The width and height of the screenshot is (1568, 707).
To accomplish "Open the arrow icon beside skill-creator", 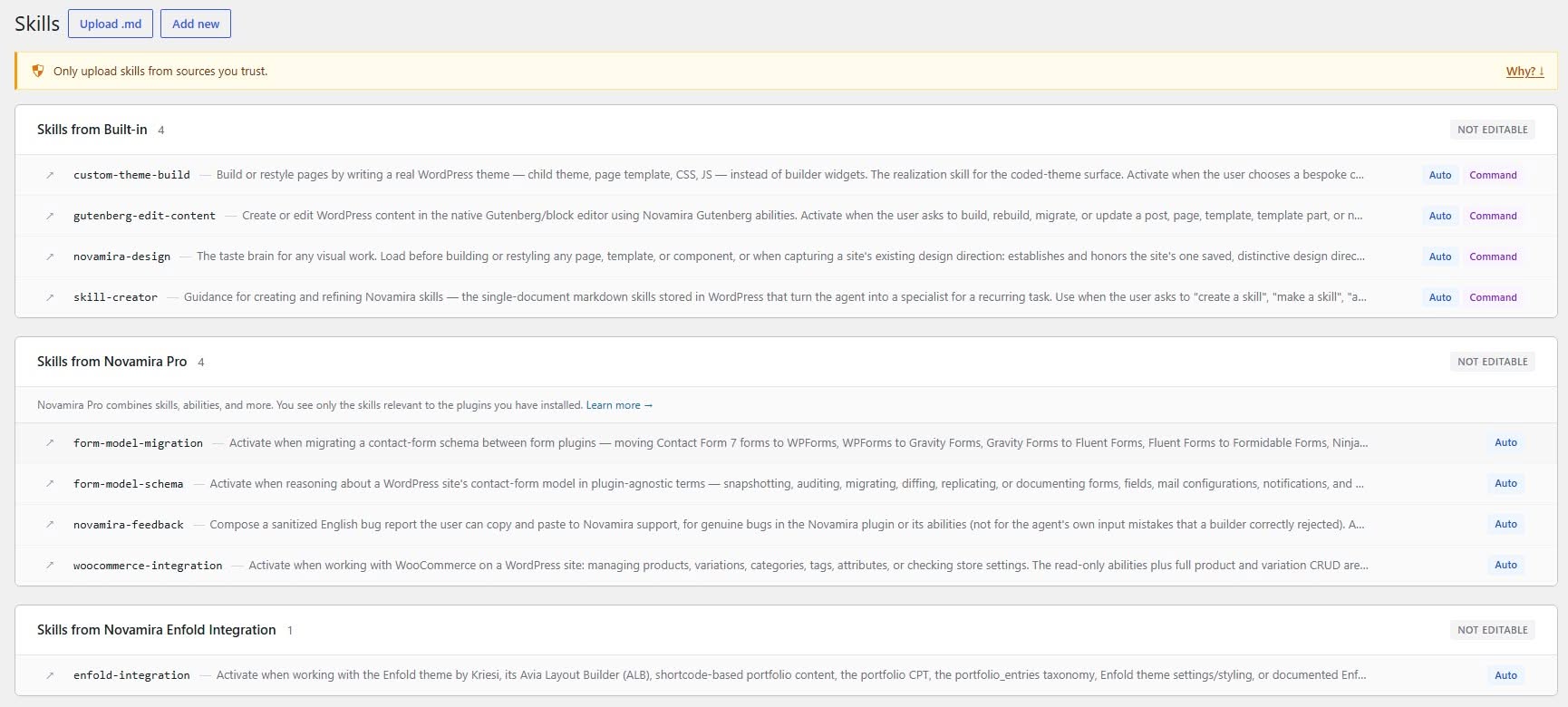I will click(50, 297).
